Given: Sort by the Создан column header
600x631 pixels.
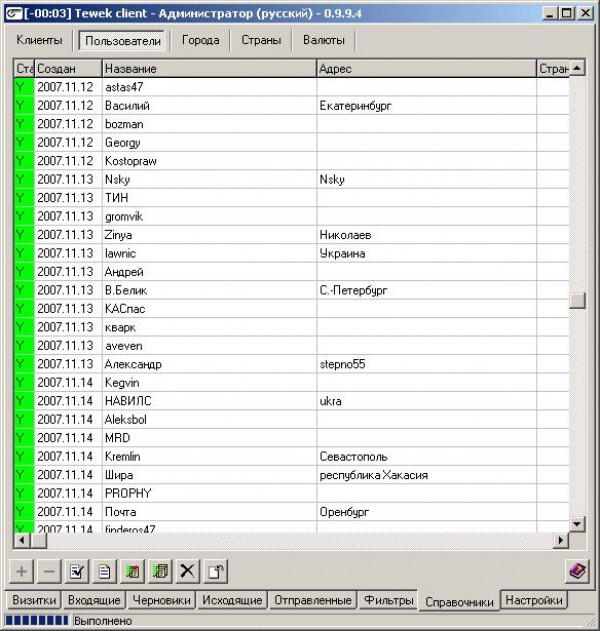Looking at the screenshot, I should (68, 69).
